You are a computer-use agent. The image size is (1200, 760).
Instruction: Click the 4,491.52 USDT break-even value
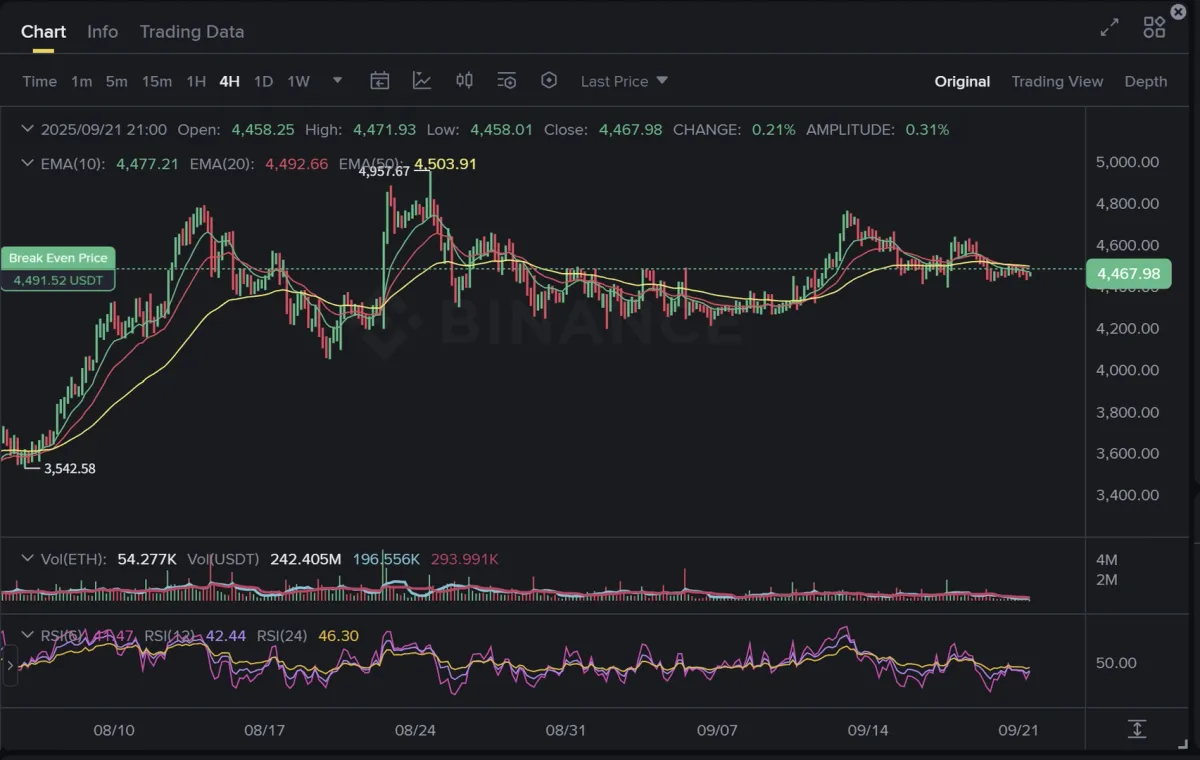(x=58, y=280)
